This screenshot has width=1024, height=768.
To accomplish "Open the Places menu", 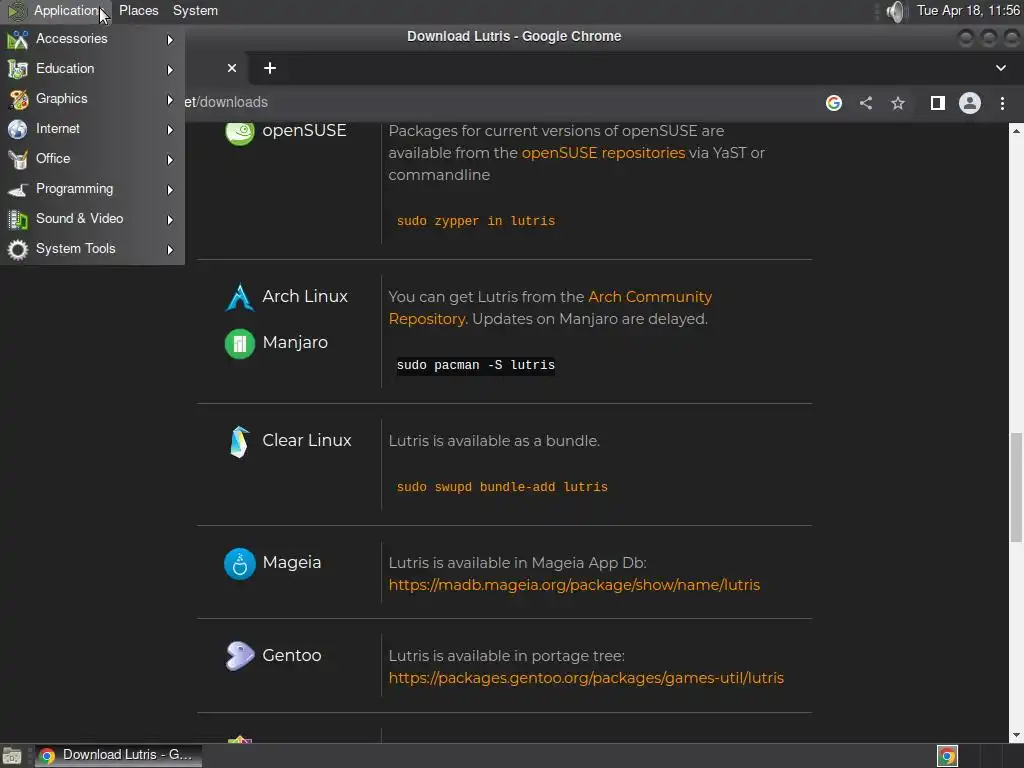I will tap(138, 10).
